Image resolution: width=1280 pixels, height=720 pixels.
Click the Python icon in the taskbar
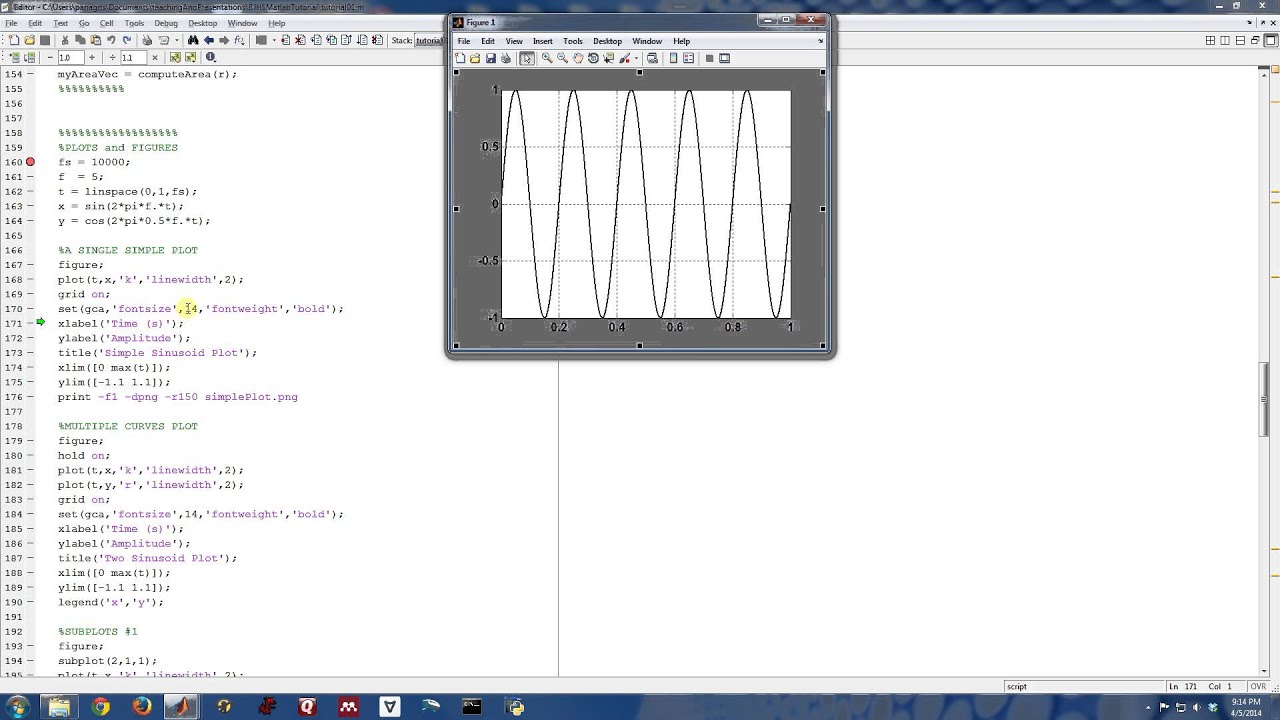click(x=515, y=707)
